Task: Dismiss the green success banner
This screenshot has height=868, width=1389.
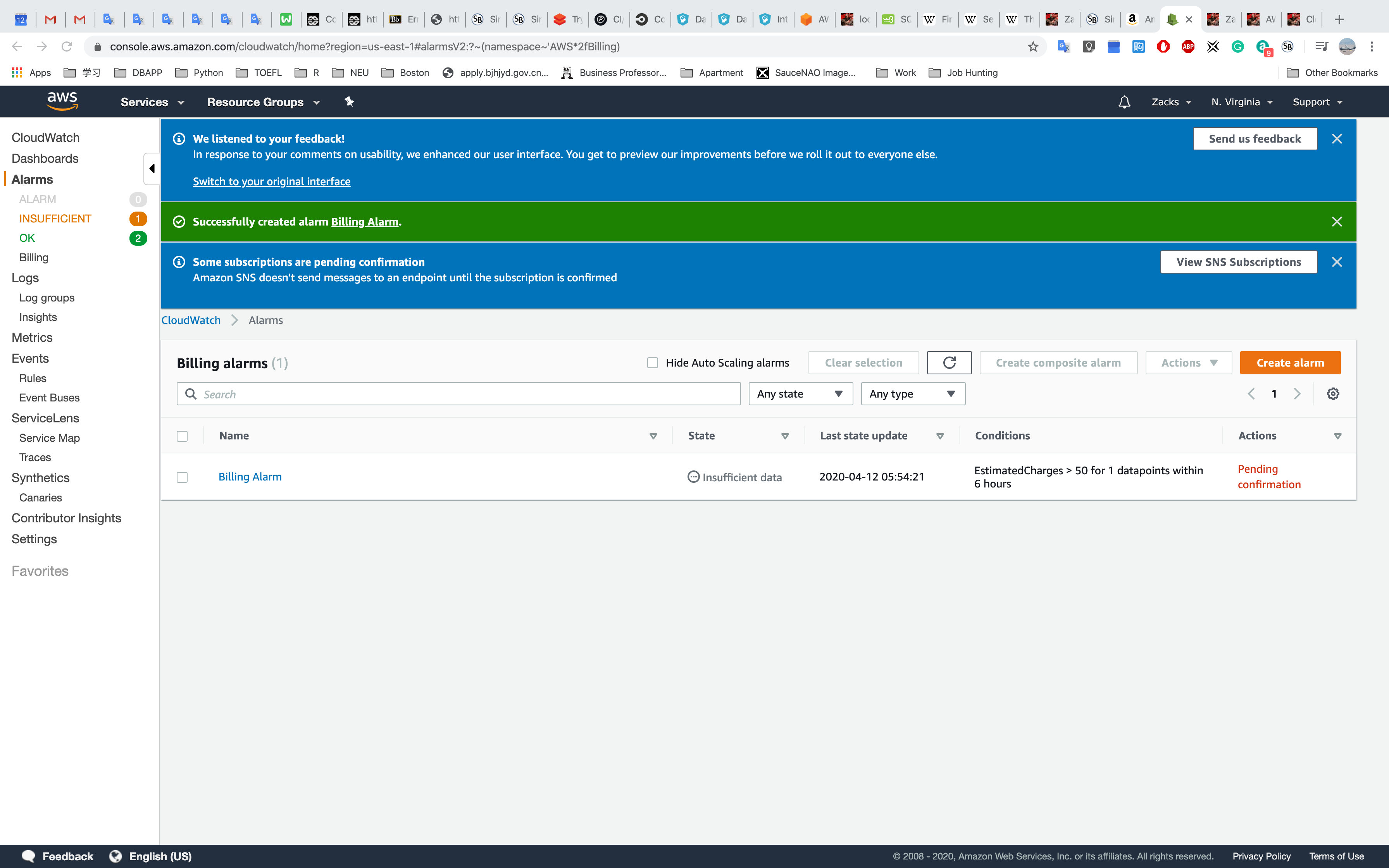Action: 1336,222
